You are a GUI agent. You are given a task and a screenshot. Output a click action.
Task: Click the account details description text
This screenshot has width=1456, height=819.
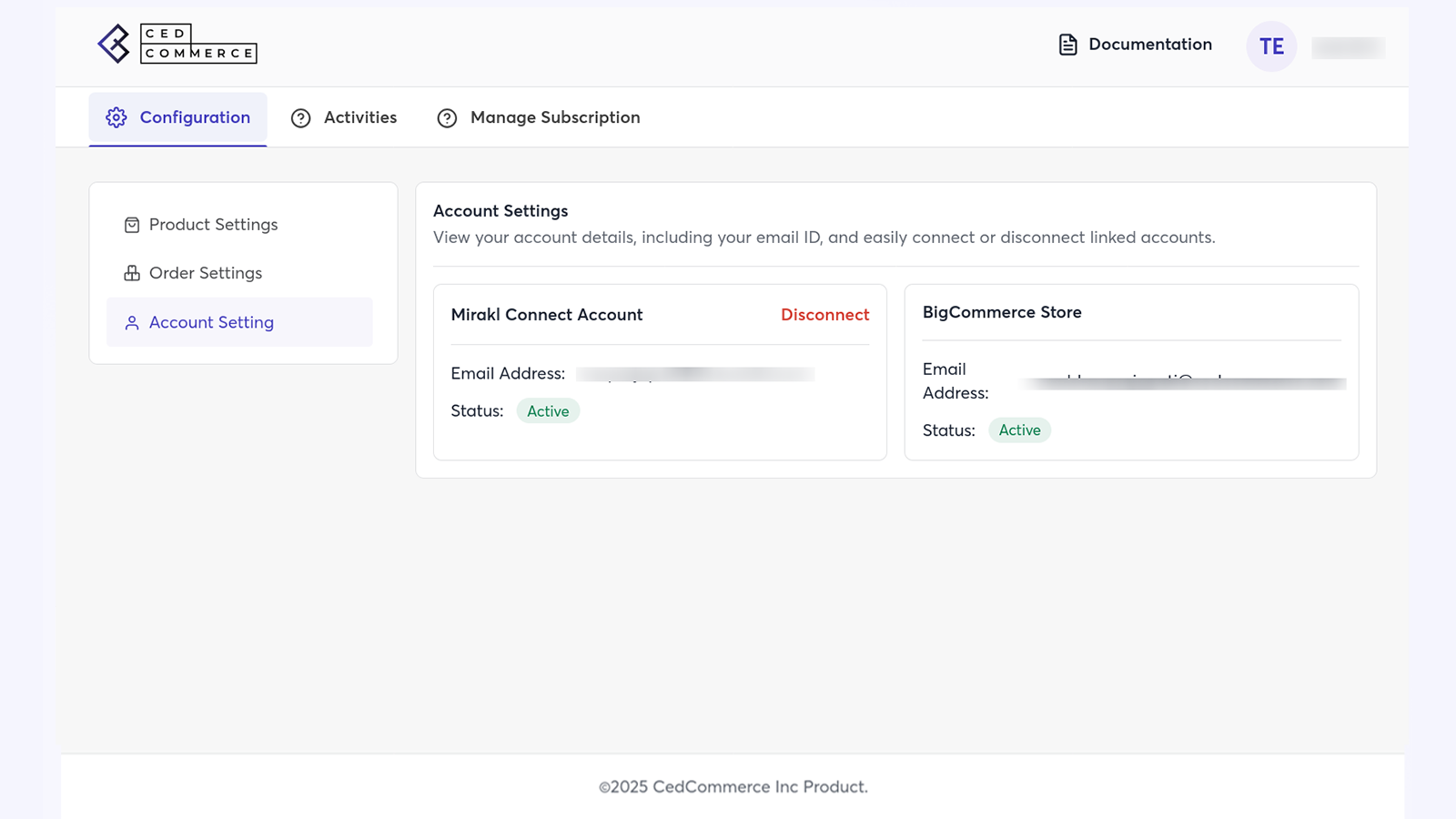point(824,238)
